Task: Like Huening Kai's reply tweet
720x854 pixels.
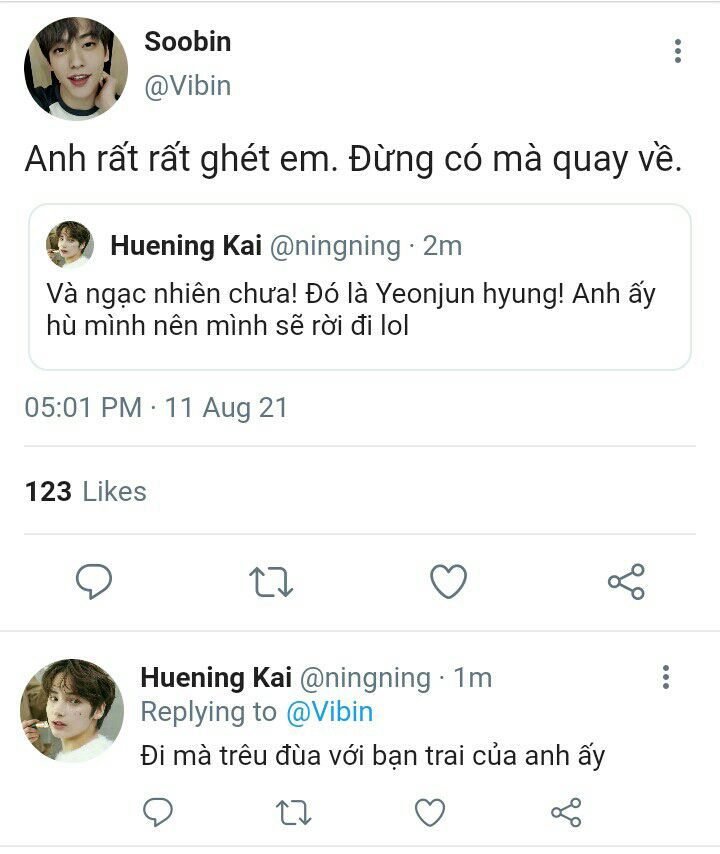Action: point(430,811)
